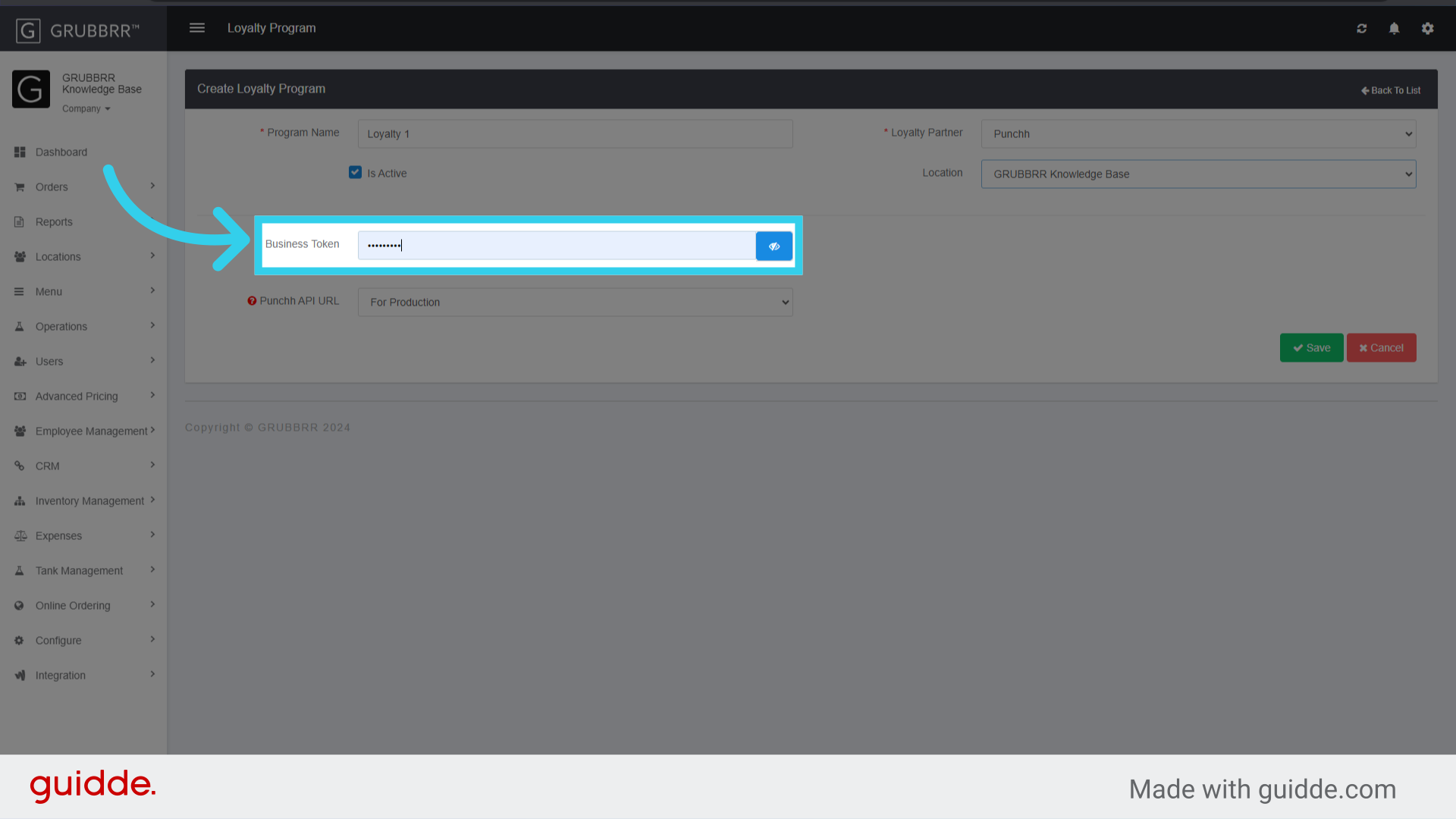Expand the Operations submenu chevron
This screenshot has height=819, width=1456.
click(152, 325)
